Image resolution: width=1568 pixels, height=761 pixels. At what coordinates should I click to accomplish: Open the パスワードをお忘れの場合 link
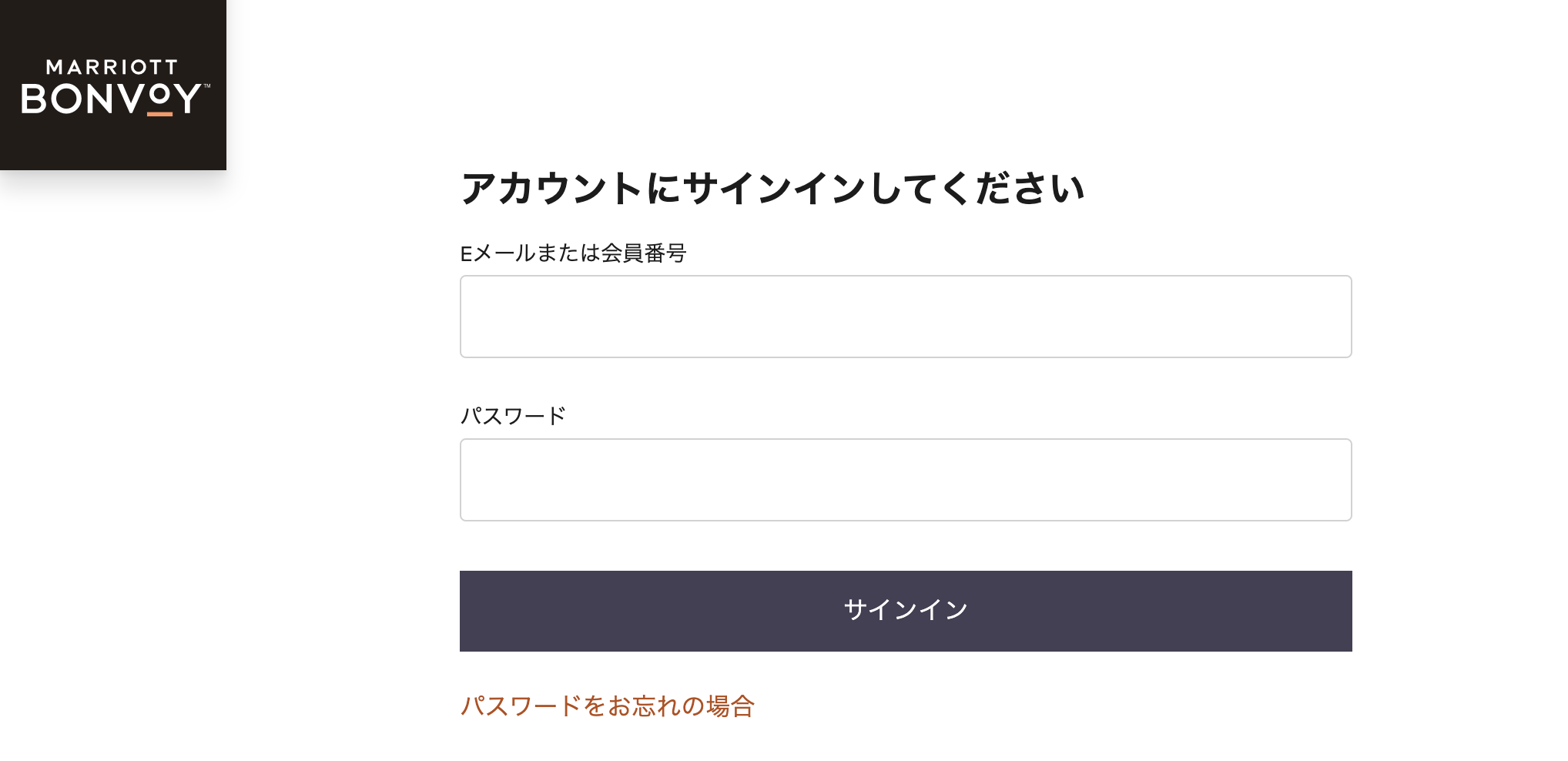point(607,706)
